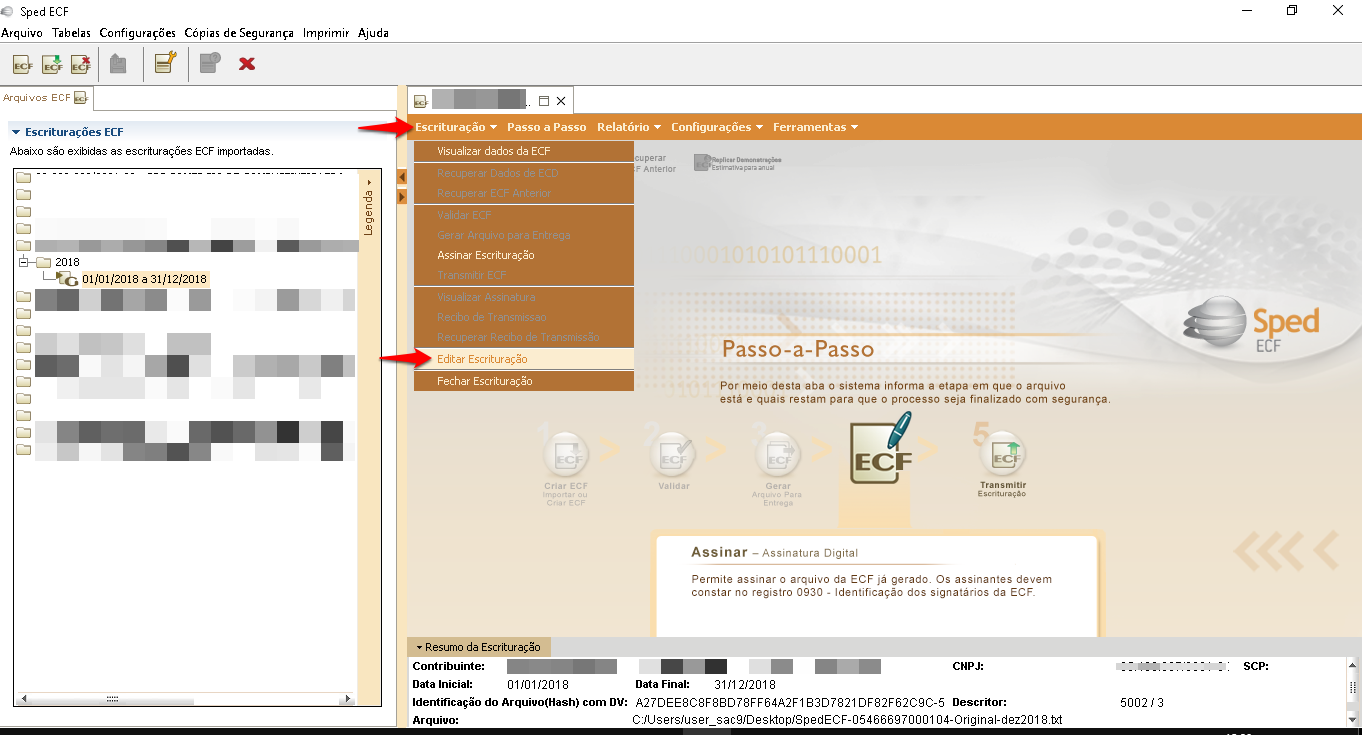Open the configuration icon with wrench
The height and width of the screenshot is (735, 1362).
coord(165,64)
